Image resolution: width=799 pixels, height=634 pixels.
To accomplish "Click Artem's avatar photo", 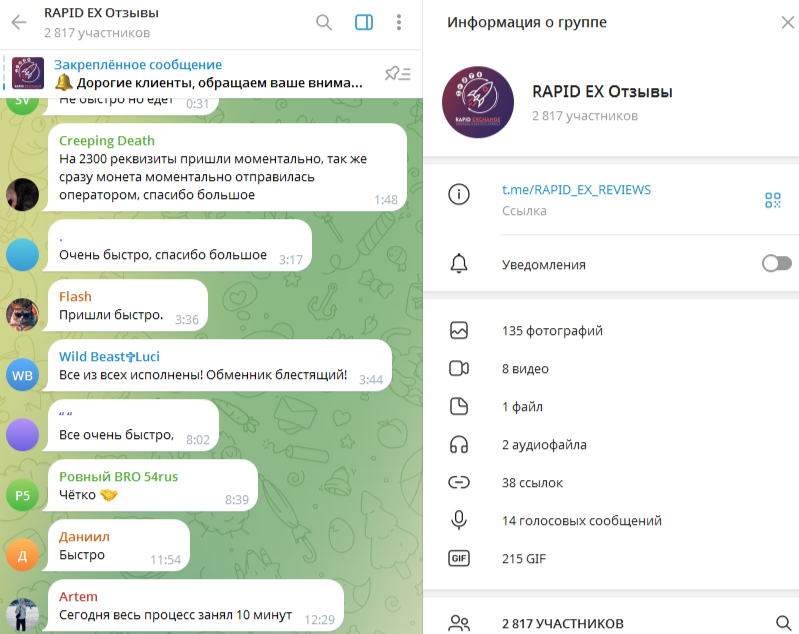I will point(22,615).
